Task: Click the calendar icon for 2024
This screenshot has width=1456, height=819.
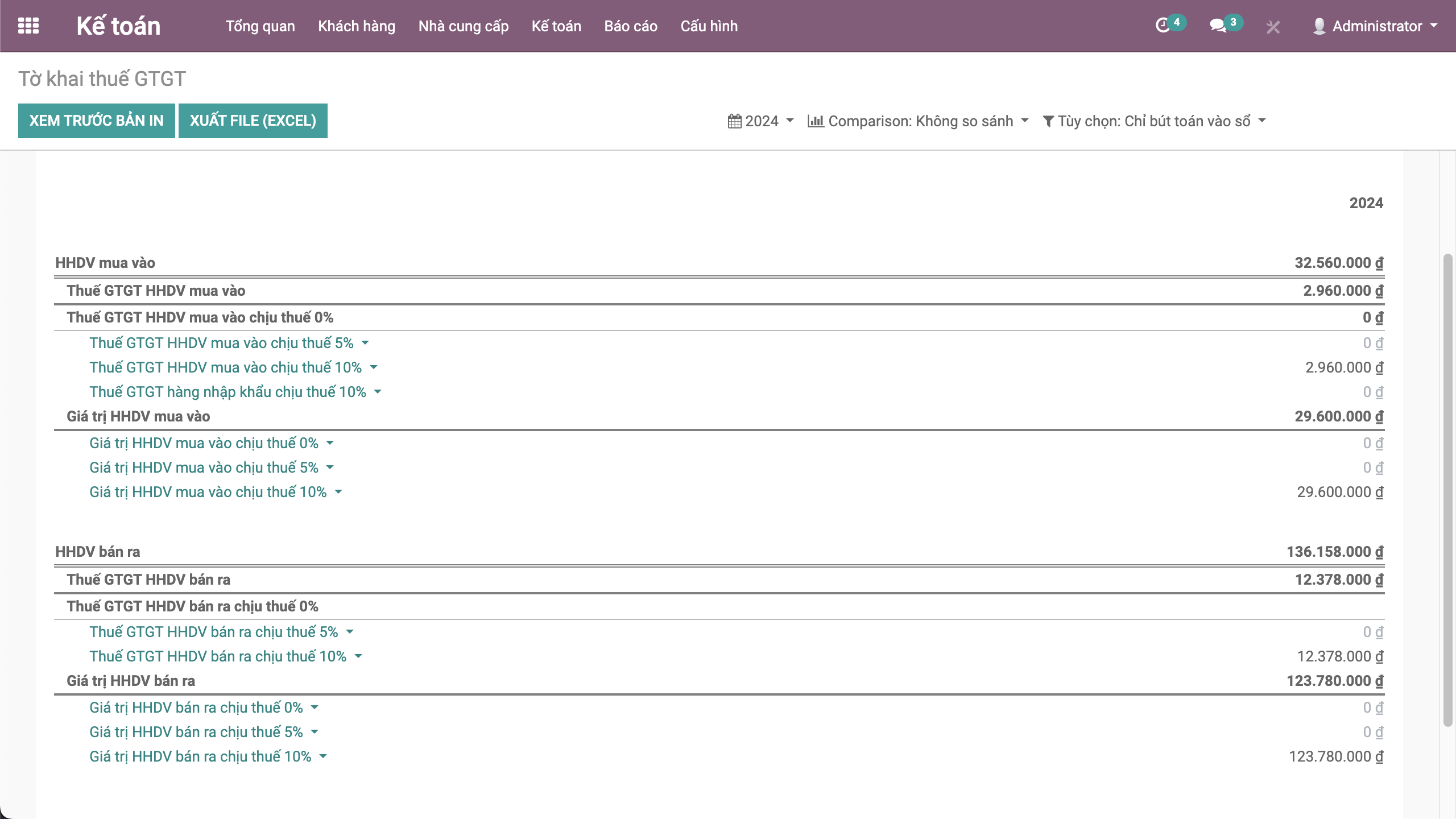Action: pyautogui.click(x=734, y=121)
